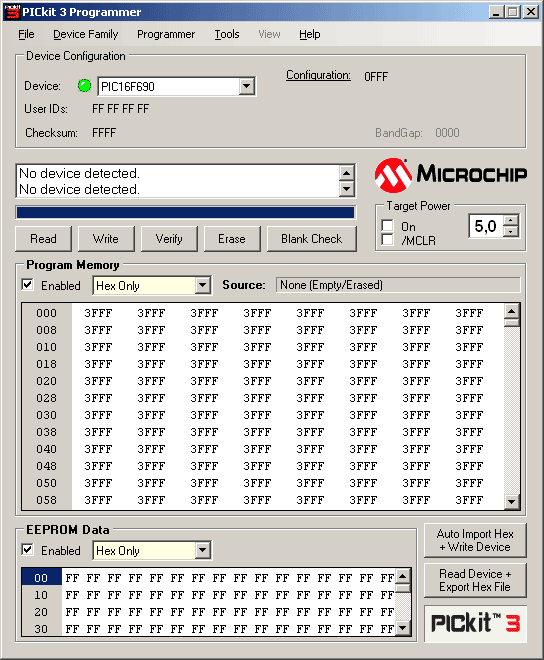Click program memory address 040
Screen dimensions: 544x660
(46, 449)
